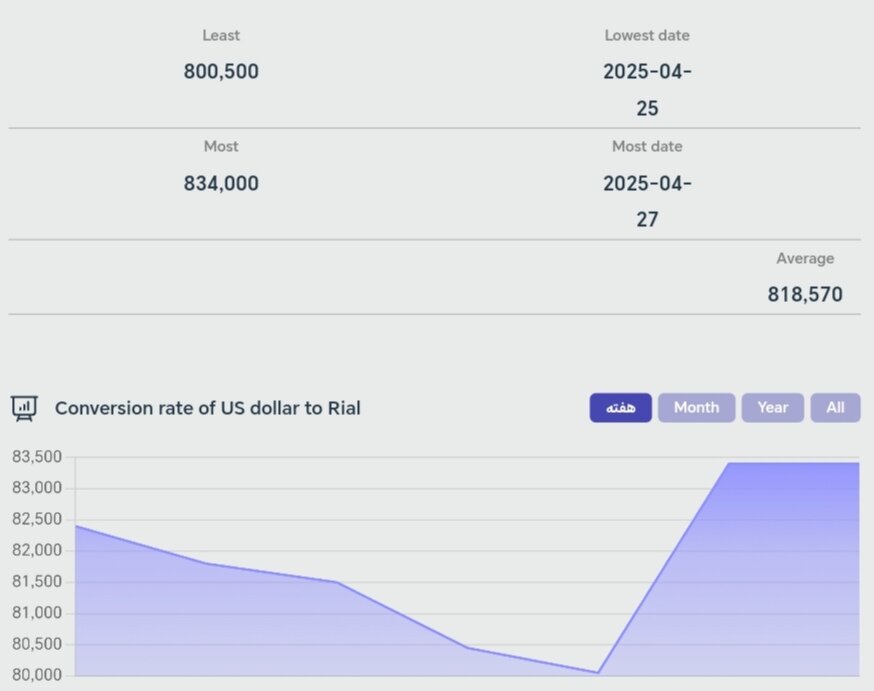874x691 pixels.
Task: Click the 83,500 y-axis label
Action: [37, 458]
